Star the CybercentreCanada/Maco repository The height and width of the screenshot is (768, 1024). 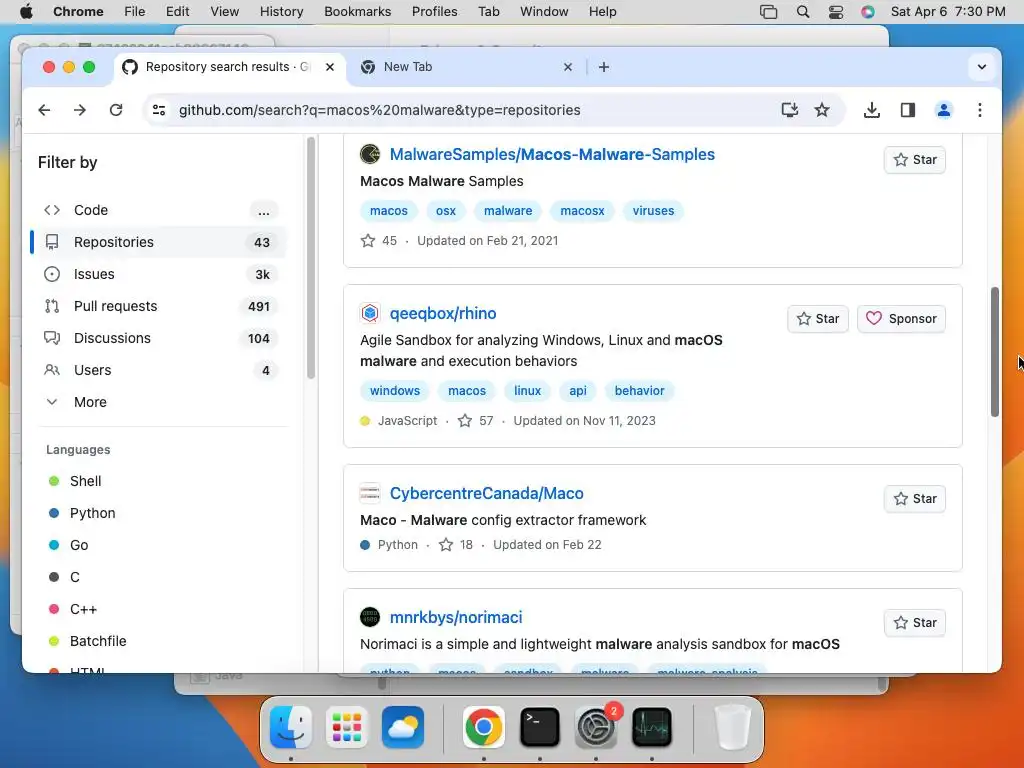click(x=914, y=499)
